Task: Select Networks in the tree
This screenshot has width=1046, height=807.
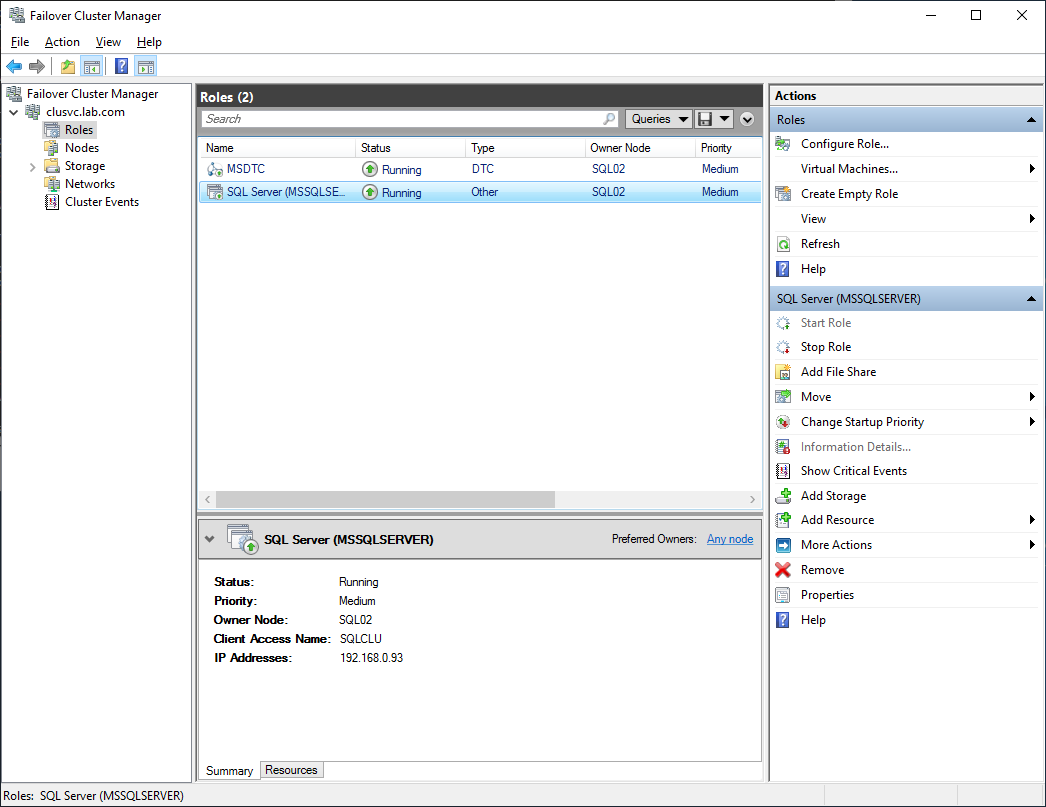Action: click(x=89, y=184)
